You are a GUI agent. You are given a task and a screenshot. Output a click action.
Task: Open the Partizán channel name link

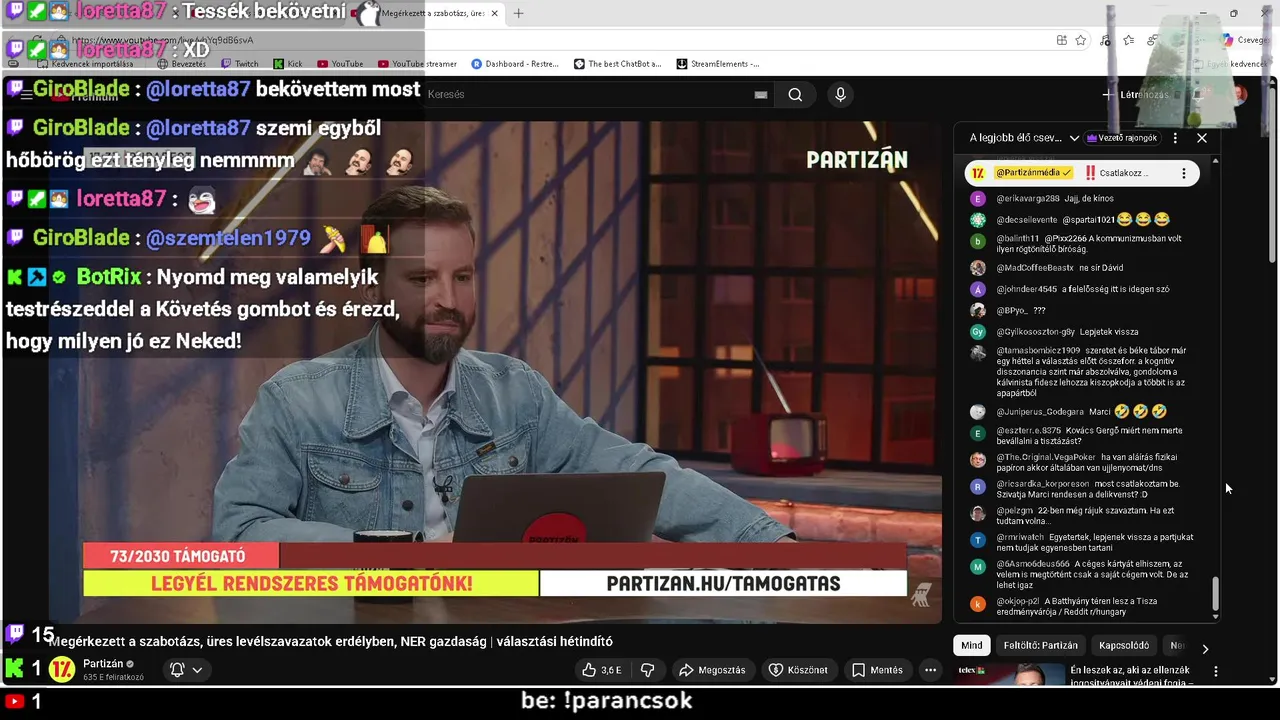click(103, 664)
